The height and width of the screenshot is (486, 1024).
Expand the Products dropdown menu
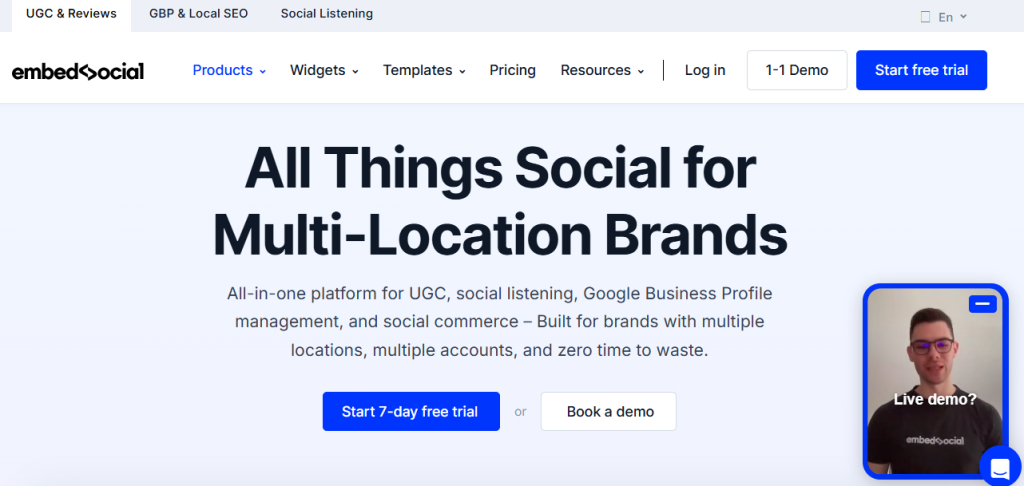pyautogui.click(x=229, y=70)
